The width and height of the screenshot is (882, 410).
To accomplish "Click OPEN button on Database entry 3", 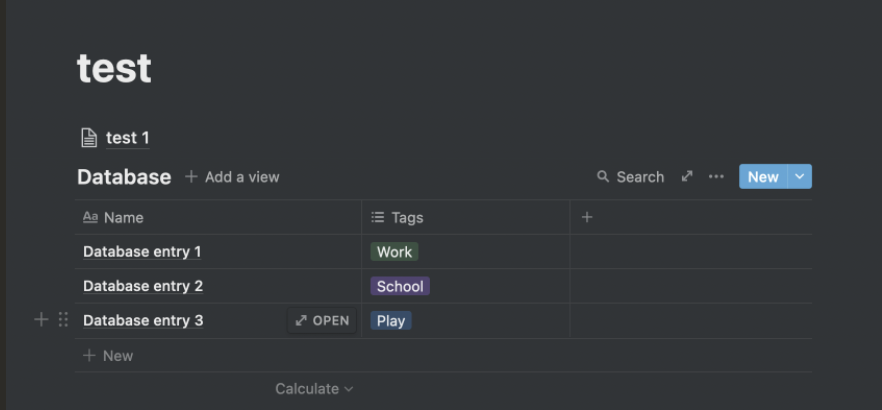I will (322, 321).
